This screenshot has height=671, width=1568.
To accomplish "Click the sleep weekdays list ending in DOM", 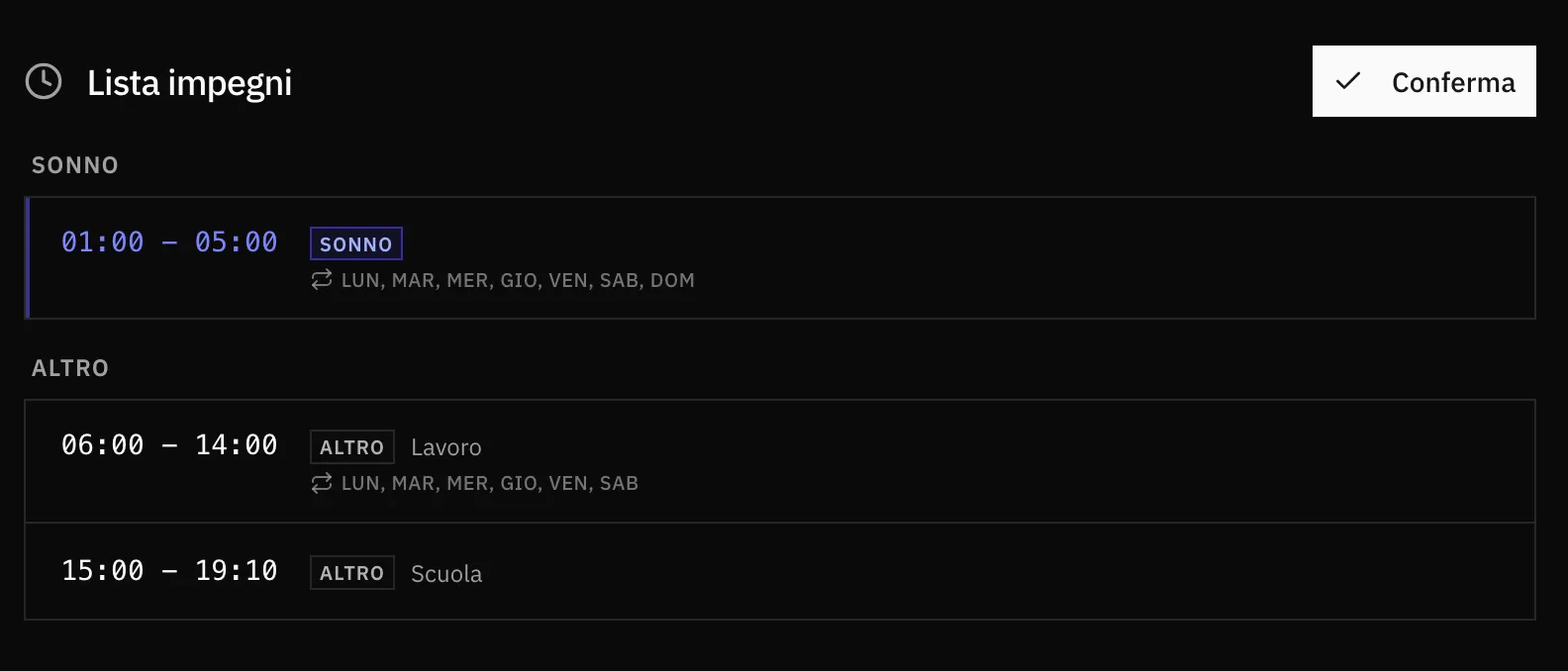I will click(518, 280).
